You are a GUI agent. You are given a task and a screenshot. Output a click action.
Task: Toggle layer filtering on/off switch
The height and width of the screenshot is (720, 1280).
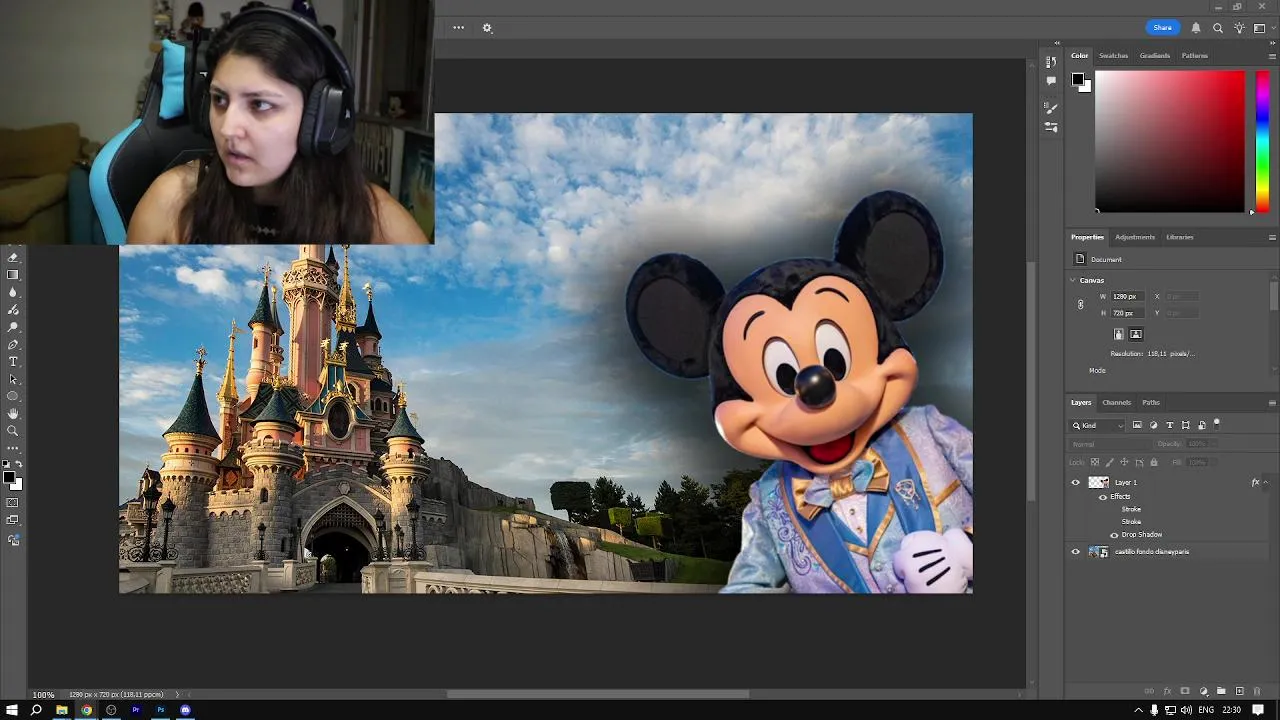1217,423
